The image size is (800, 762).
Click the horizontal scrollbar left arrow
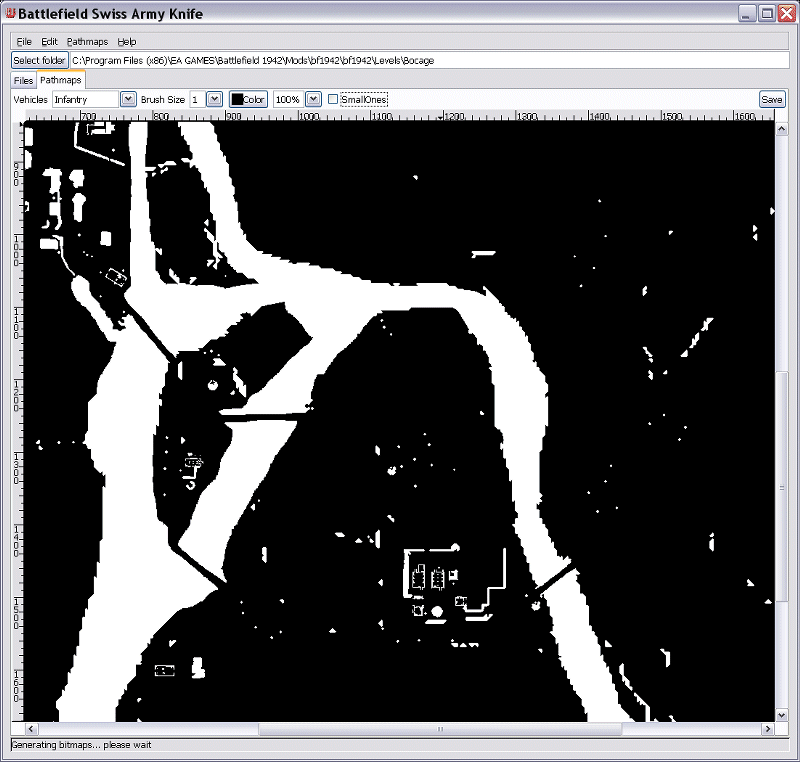31,729
